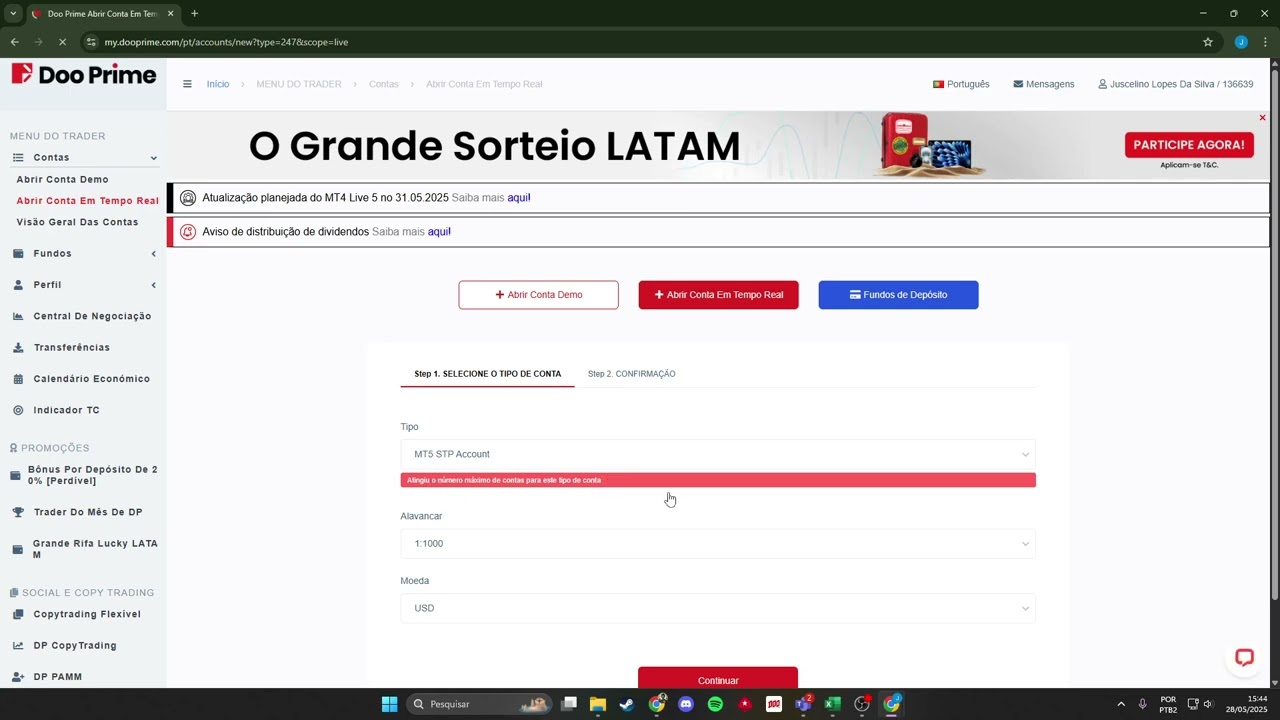Screen dimensions: 1280x720
Task: Open the Moeda dropdown USD
Action: pyautogui.click(x=718, y=608)
